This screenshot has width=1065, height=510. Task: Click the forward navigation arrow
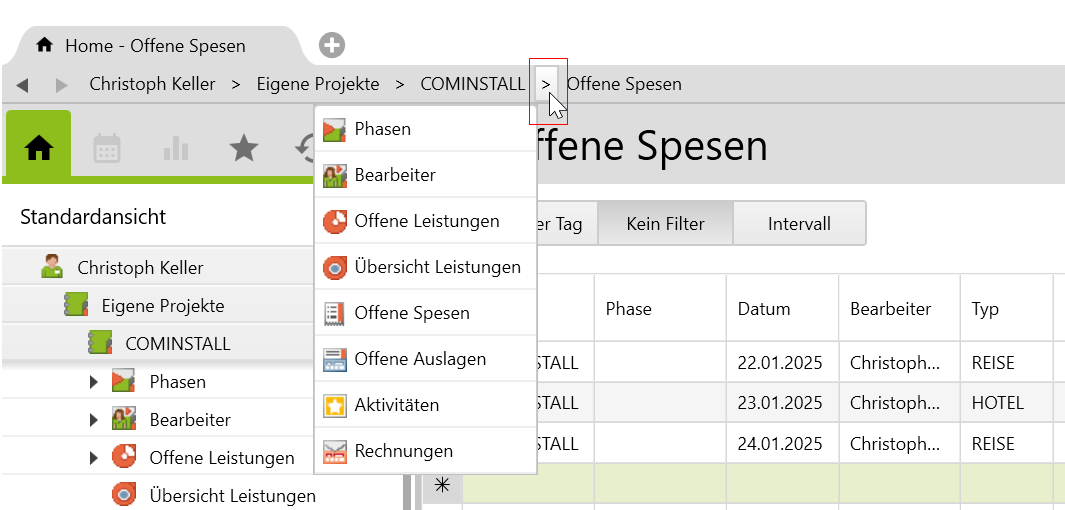(61, 85)
